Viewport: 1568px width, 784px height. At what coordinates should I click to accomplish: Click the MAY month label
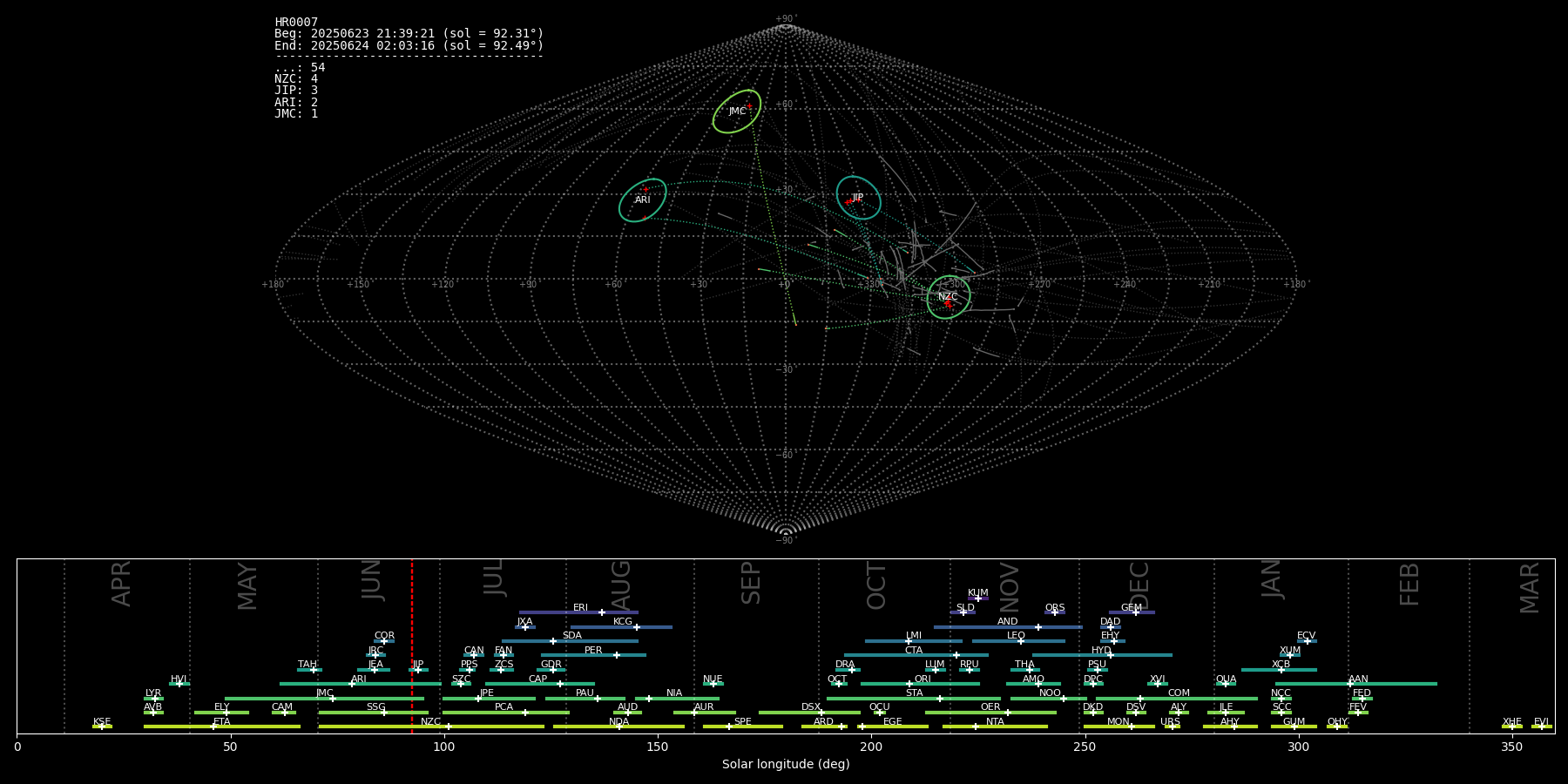coord(247,586)
